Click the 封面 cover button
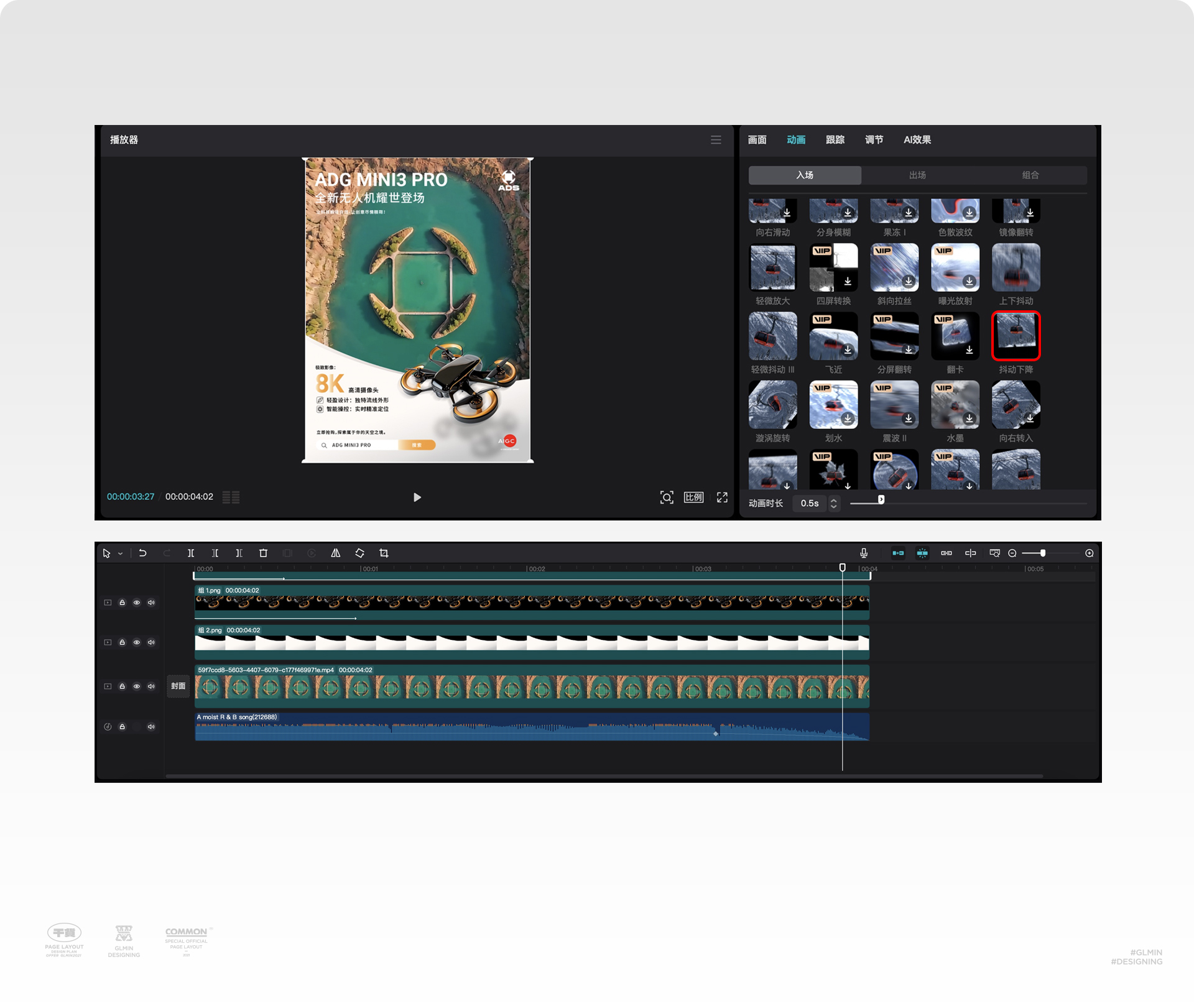The height and width of the screenshot is (1008, 1194). point(178,686)
